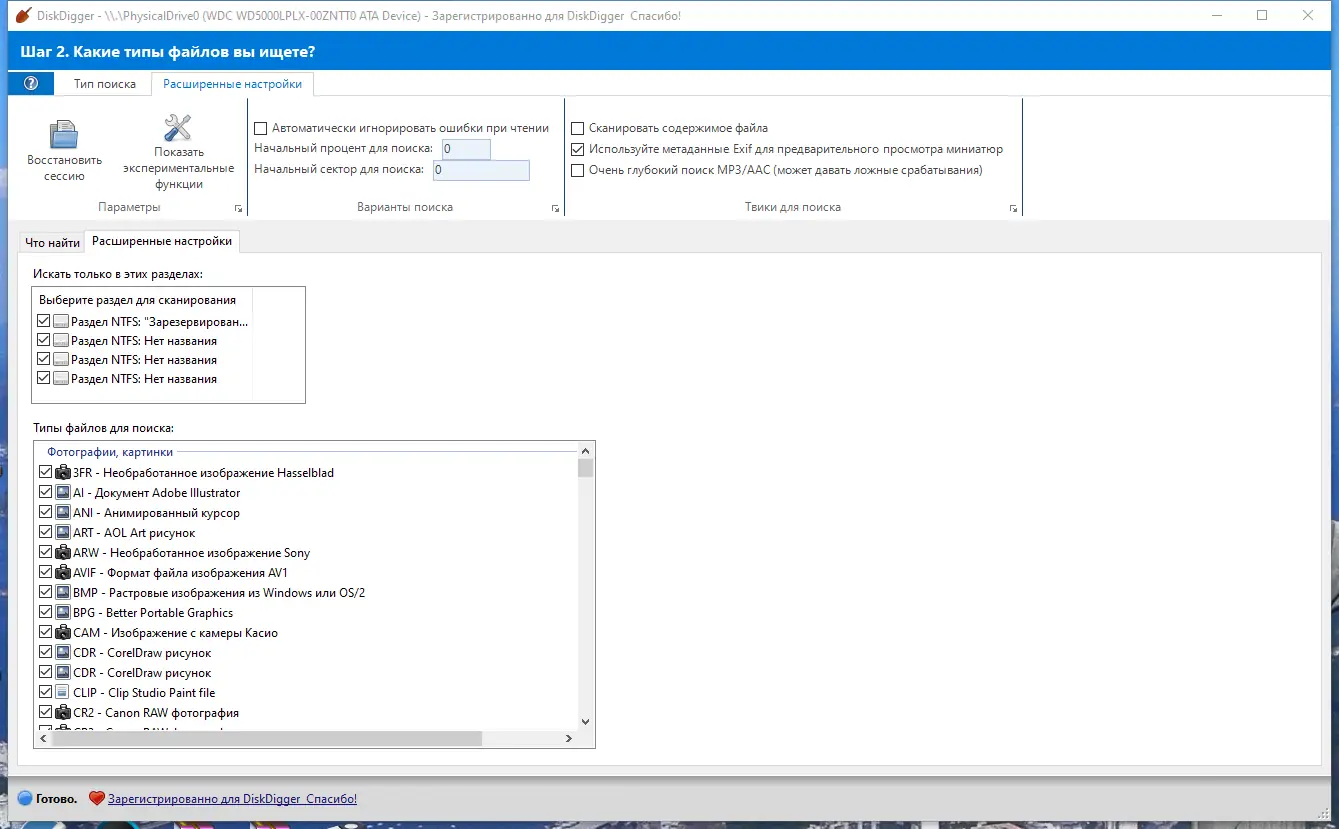Click the vertical scrollbar thumb of file types
1339x829 pixels.
pos(585,468)
